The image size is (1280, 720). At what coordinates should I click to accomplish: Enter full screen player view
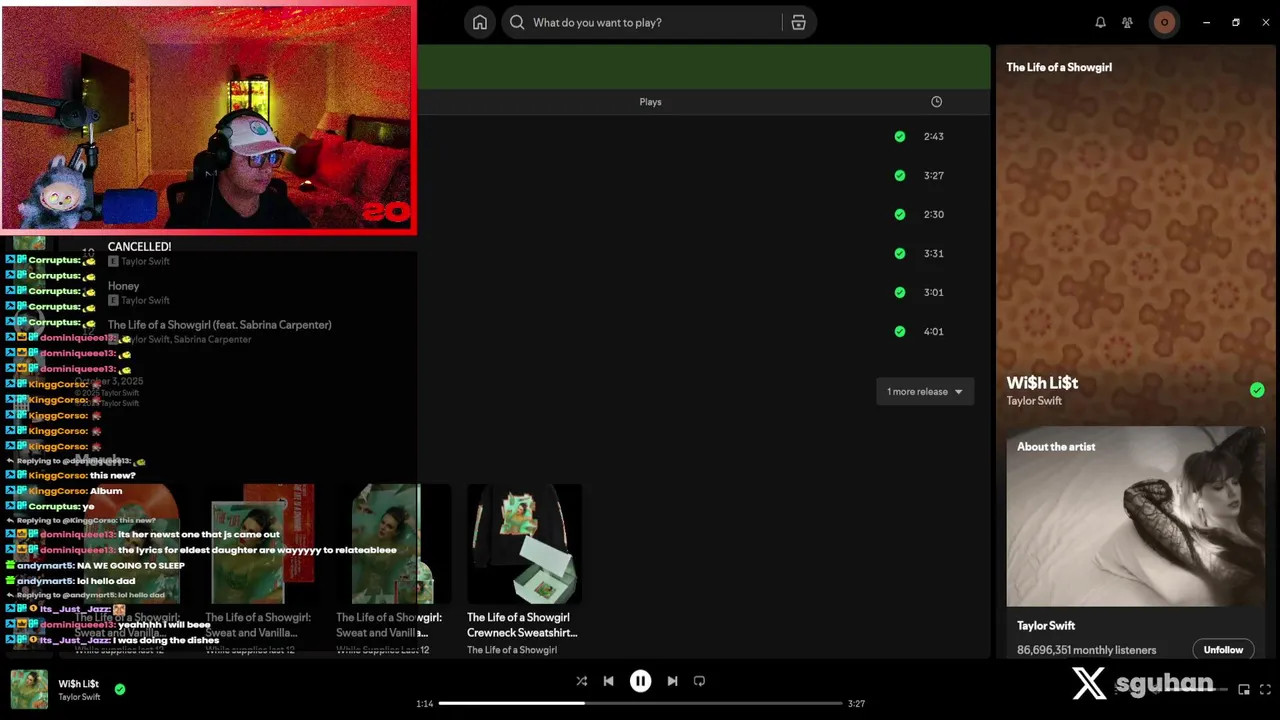pyautogui.click(x=1265, y=689)
